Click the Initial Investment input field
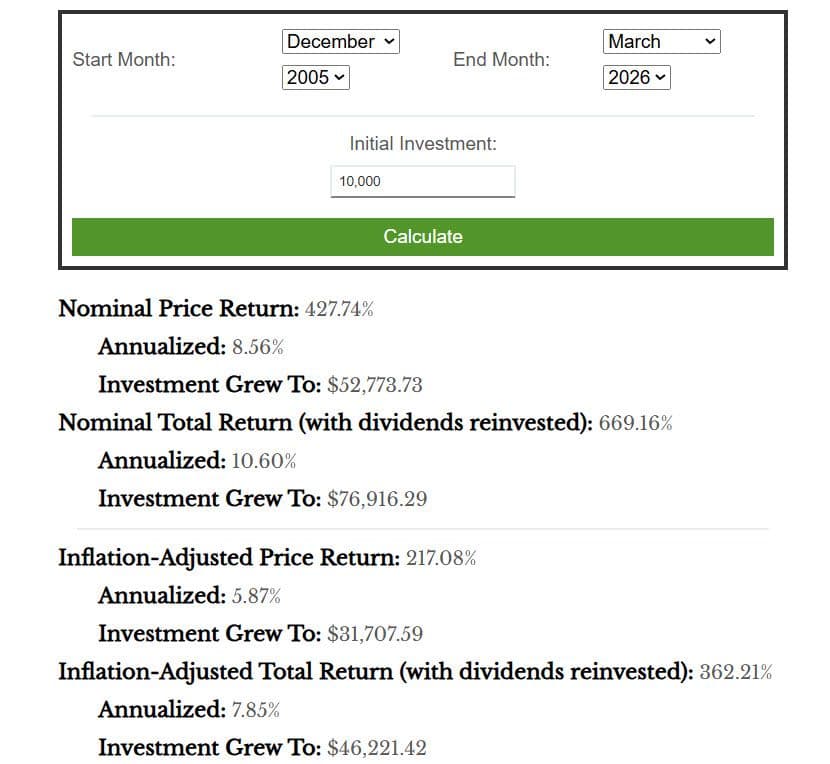 click(422, 181)
